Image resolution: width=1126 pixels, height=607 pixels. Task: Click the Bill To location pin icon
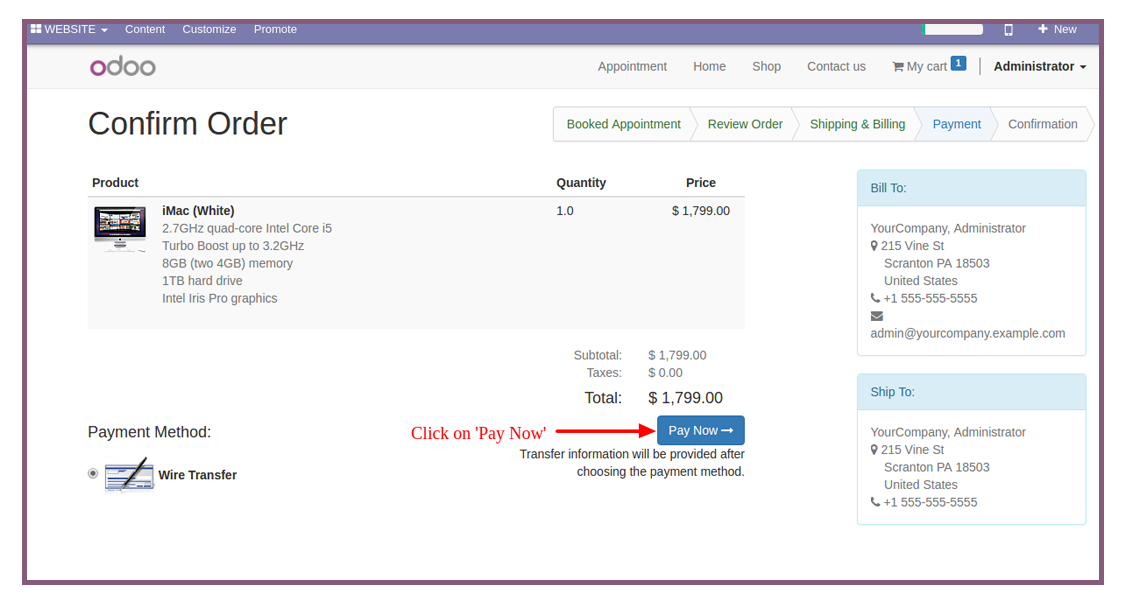874,246
